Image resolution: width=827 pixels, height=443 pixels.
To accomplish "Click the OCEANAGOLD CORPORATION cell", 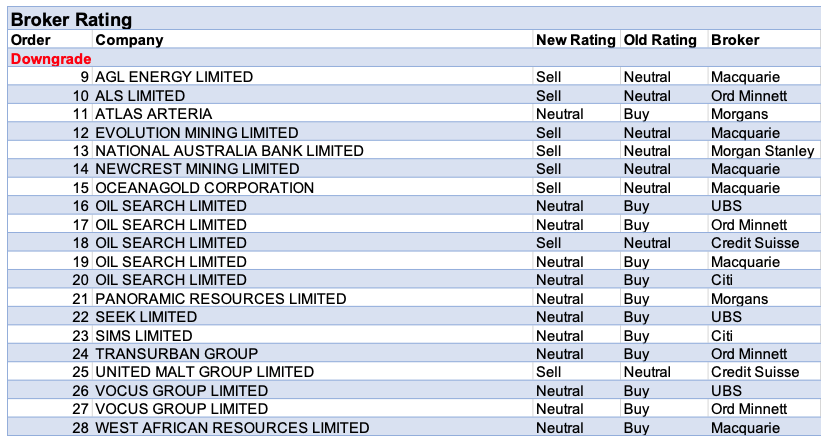I will tap(204, 188).
